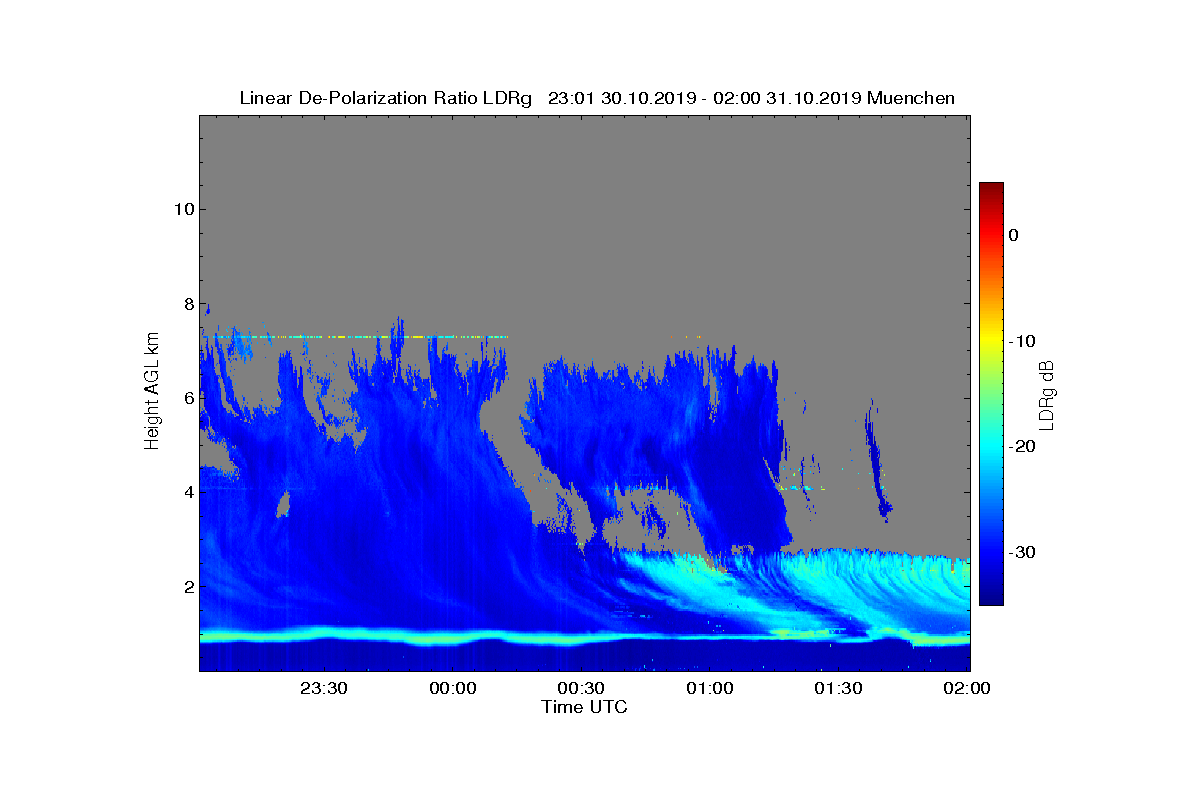Image resolution: width=1200 pixels, height=800 pixels.
Task: Click the colorbar value -10
Action: [1021, 341]
